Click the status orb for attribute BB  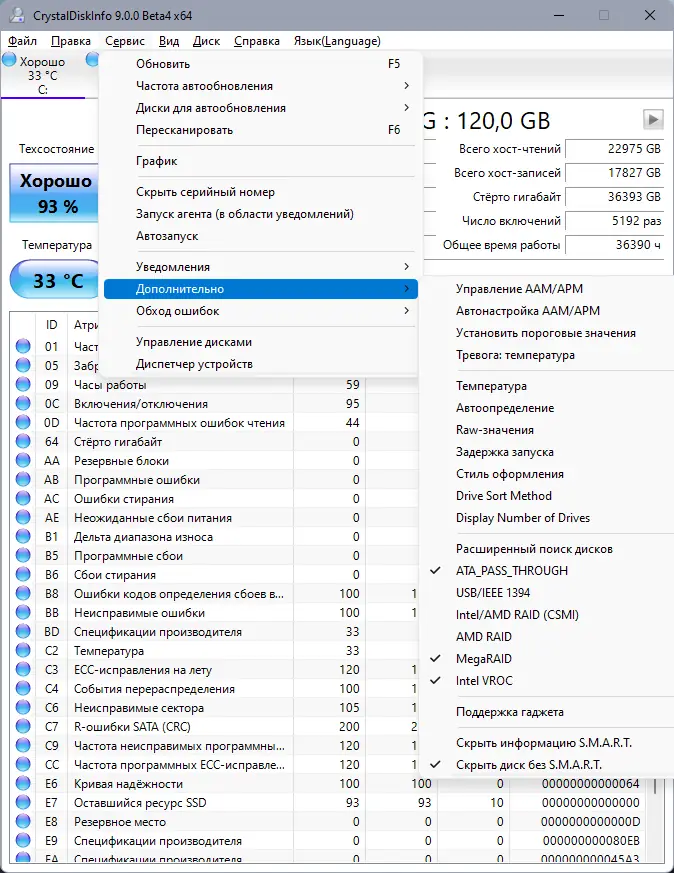tap(23, 613)
